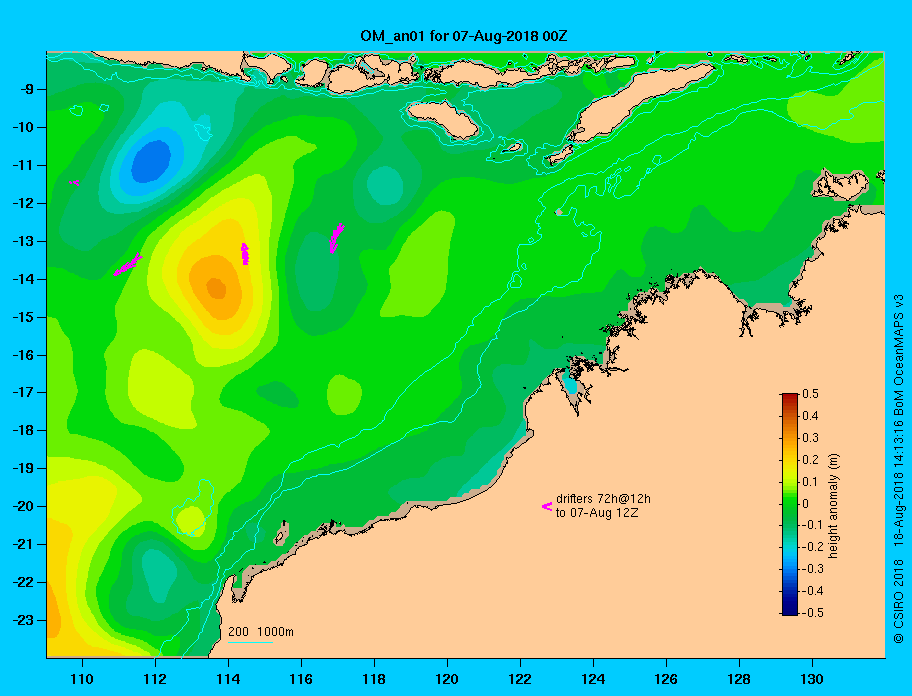Click the latitude axis label -15
This screenshot has height=696, width=912.
(22, 317)
